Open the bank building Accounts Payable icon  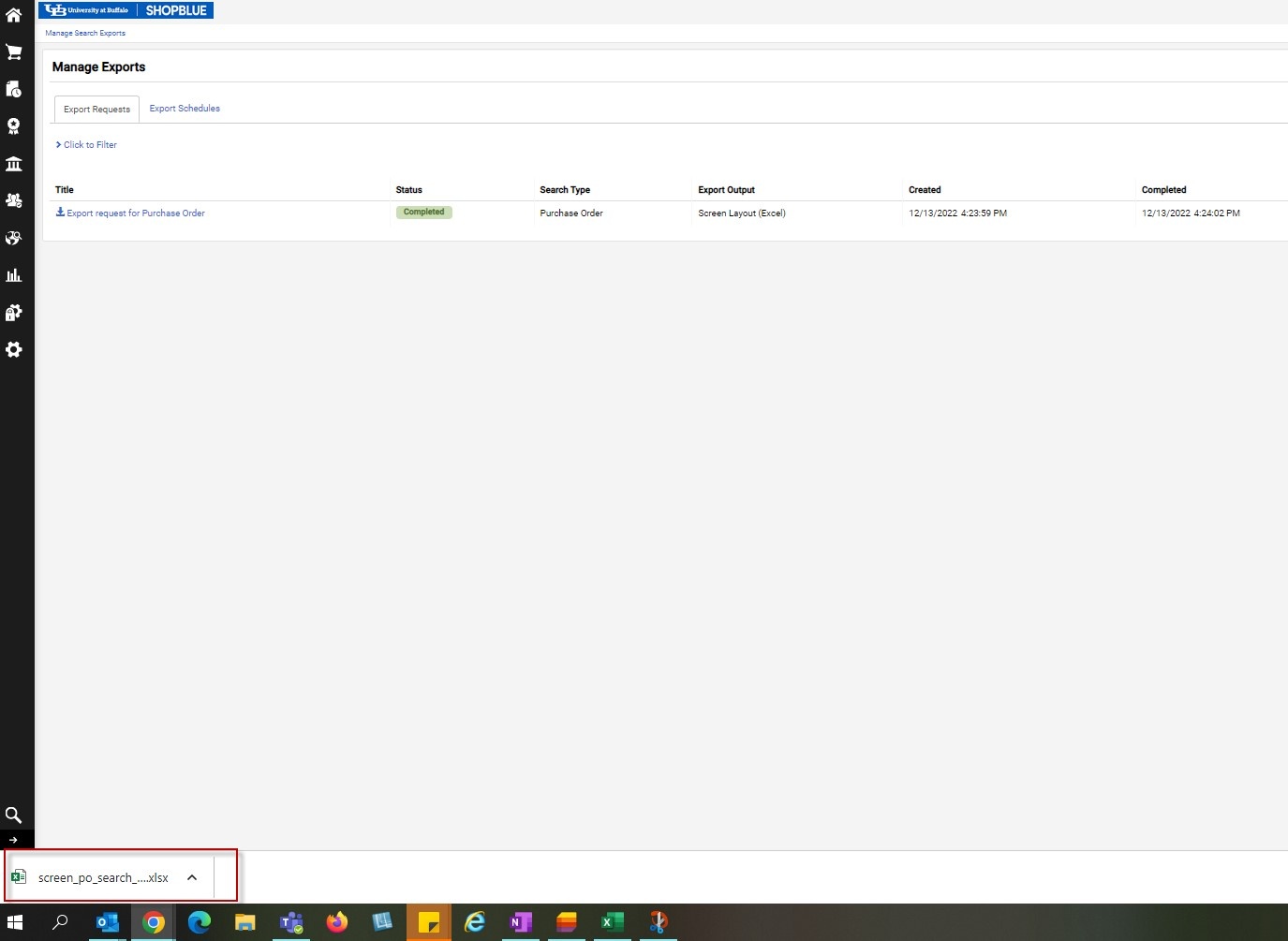point(14,164)
